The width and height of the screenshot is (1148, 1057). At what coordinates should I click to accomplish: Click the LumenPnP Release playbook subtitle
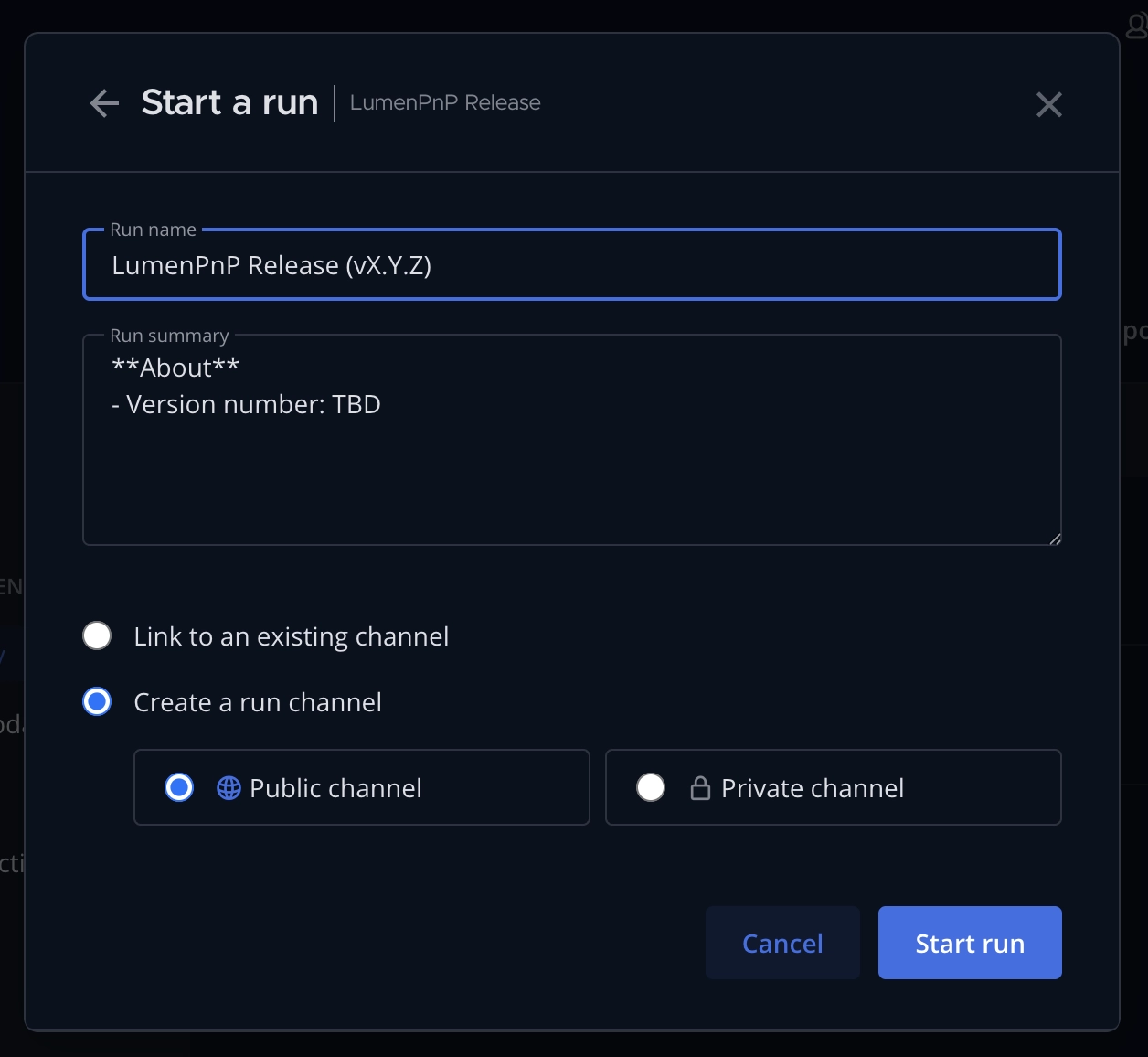coord(445,102)
